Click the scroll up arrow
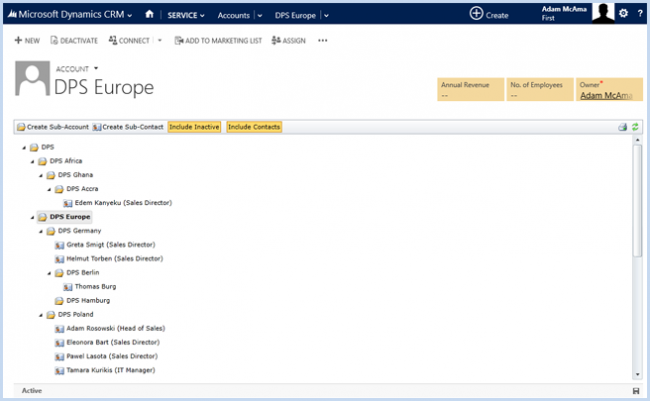This screenshot has height=401, width=650. click(x=638, y=140)
